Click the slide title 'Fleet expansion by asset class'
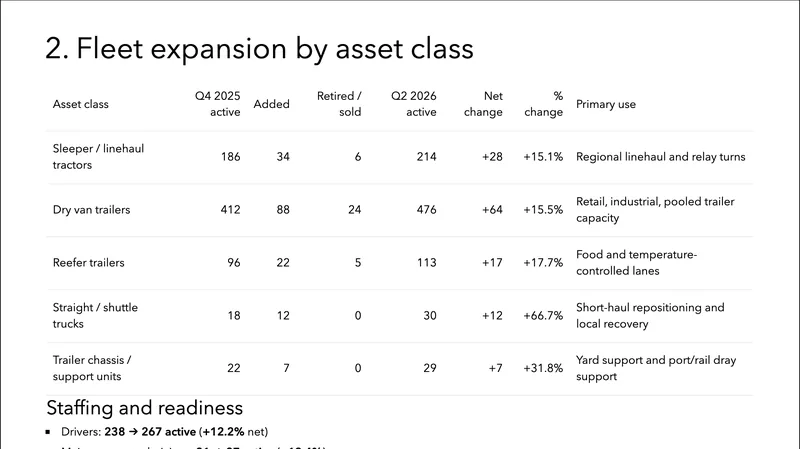Screen dimensions: 800x449 click(x=259, y=49)
